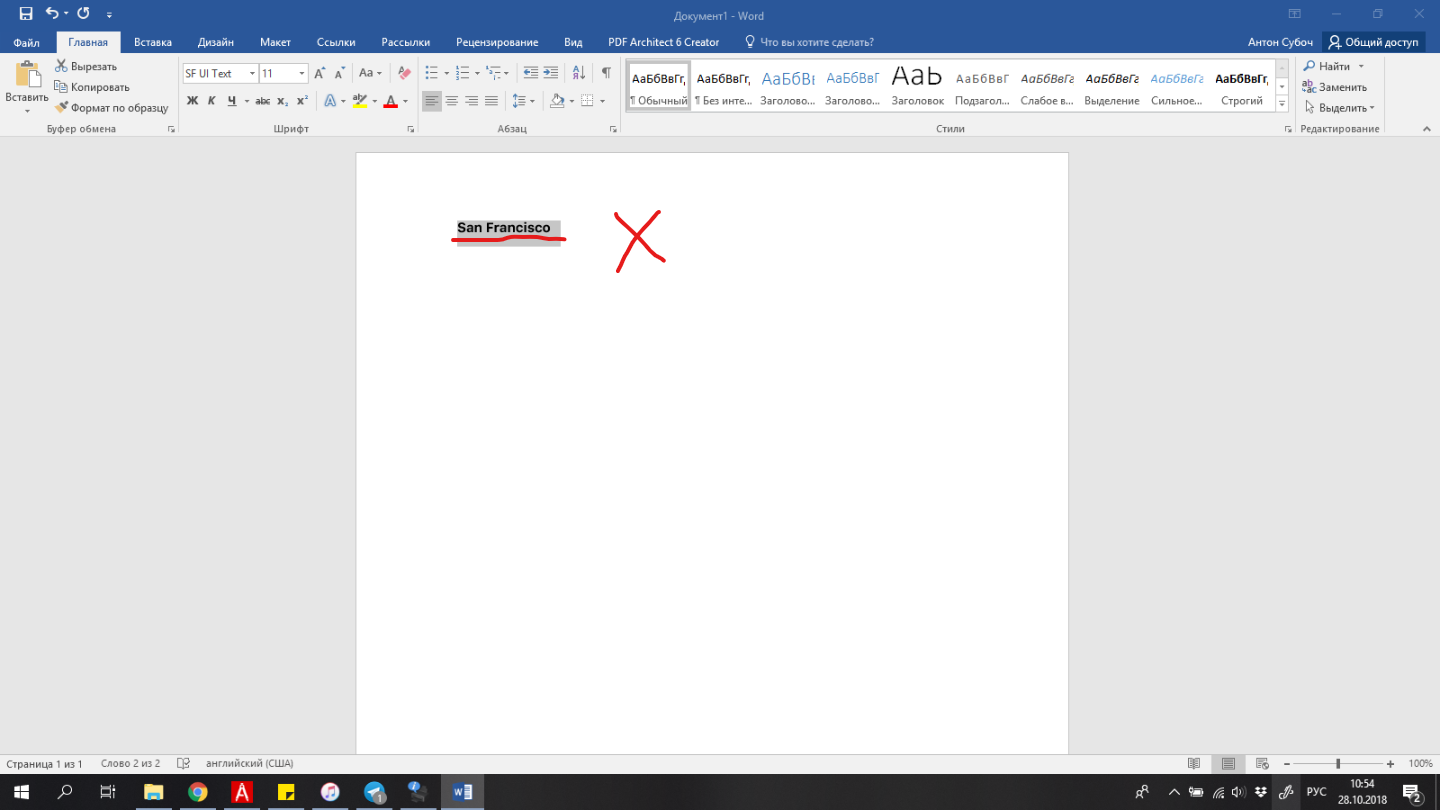Toggle bold (Ж) formatting
This screenshot has width=1440, height=810.
[x=192, y=101]
